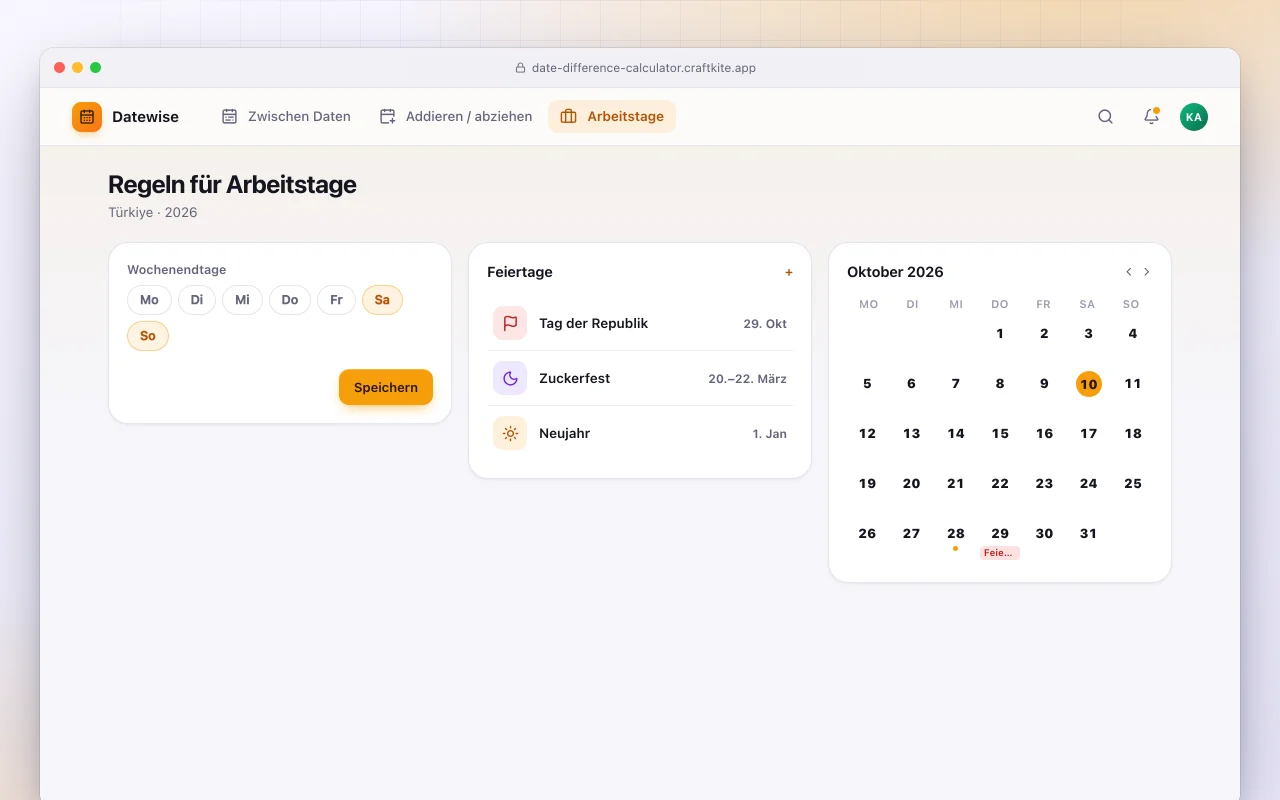Image resolution: width=1280 pixels, height=800 pixels.
Task: Open notifications bell icon
Action: point(1151,117)
